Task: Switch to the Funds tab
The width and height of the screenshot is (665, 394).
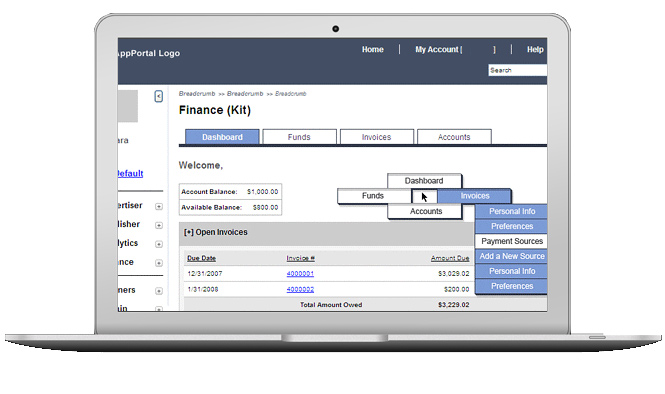Action: pyautogui.click(x=299, y=137)
